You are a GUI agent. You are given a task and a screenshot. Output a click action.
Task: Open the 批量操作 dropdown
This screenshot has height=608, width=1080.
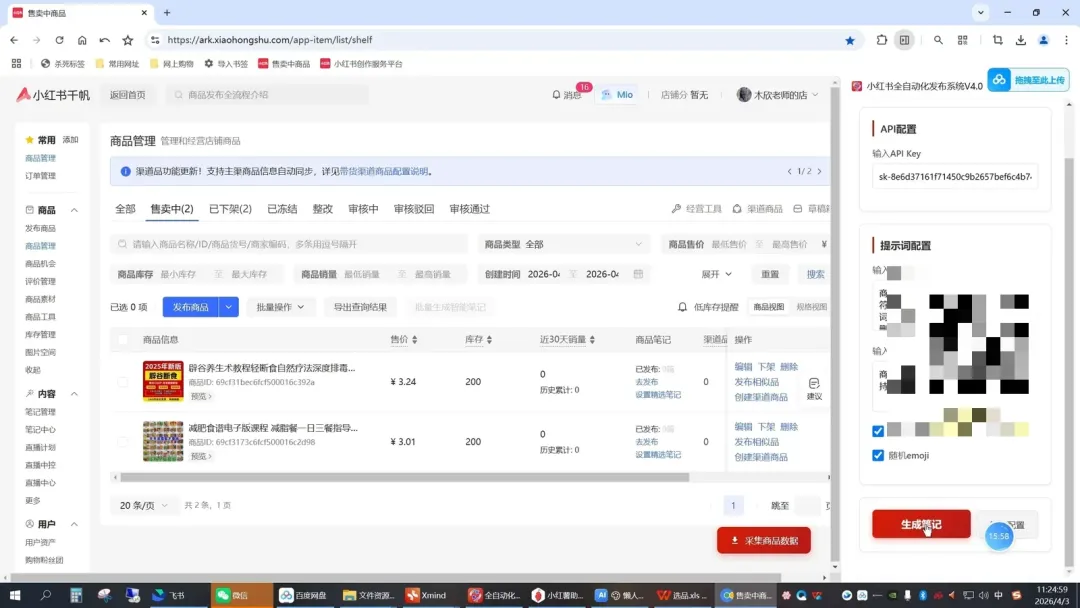280,307
